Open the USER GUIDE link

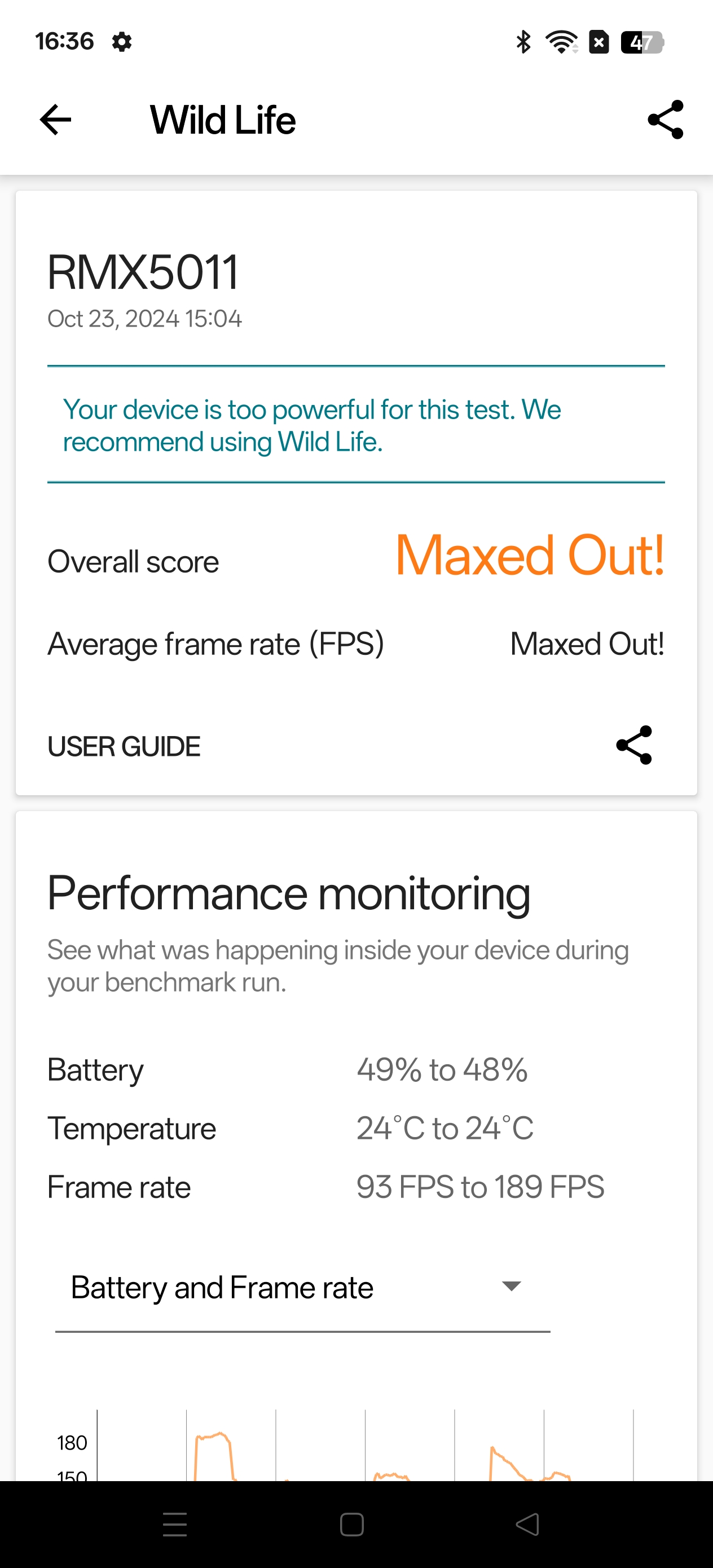(x=124, y=746)
